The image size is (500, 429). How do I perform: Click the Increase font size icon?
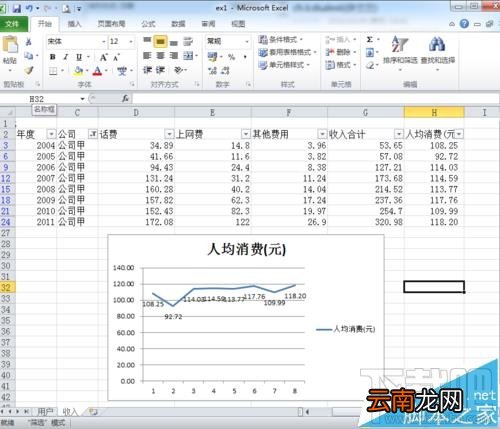pyautogui.click(x=103, y=57)
